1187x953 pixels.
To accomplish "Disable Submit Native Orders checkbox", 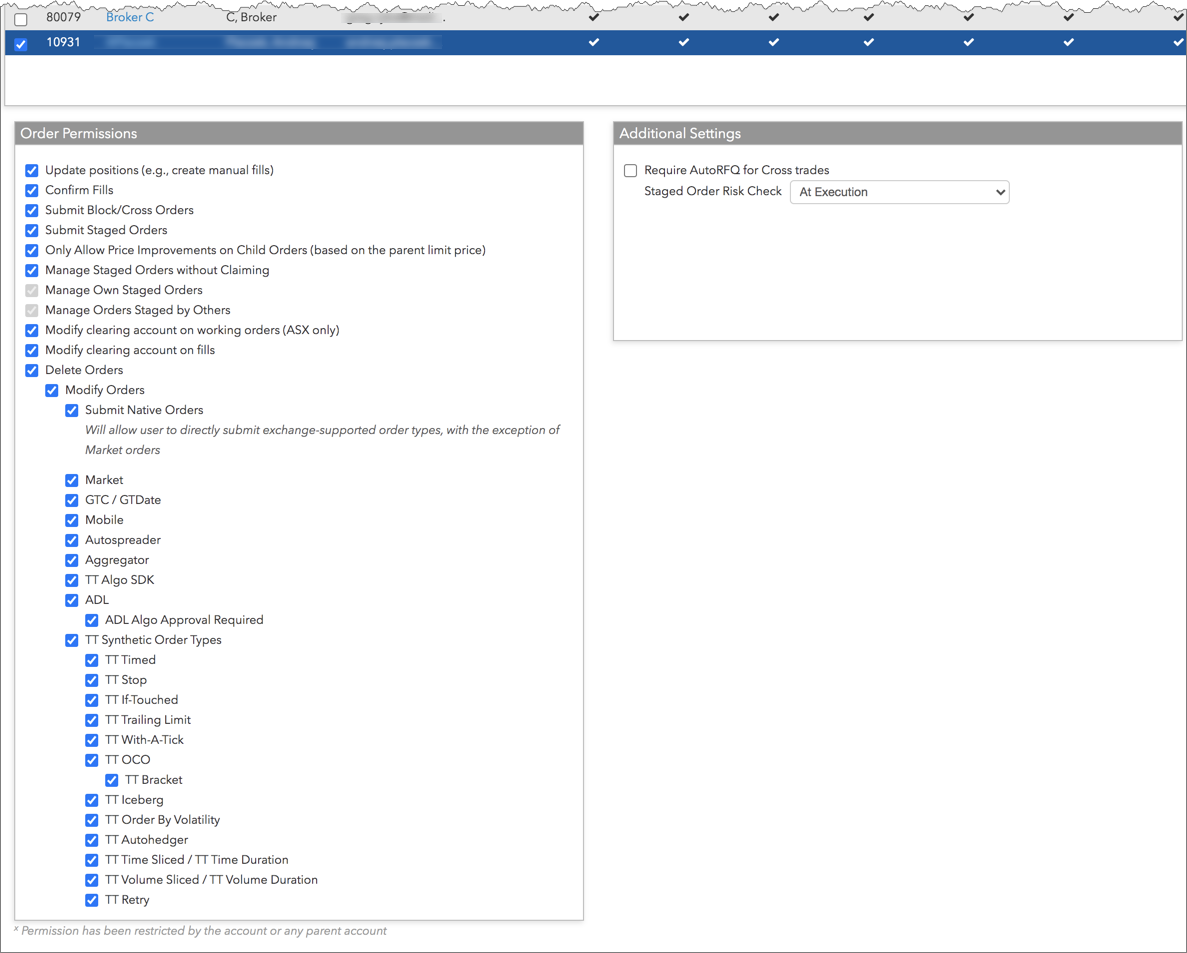I will 72,411.
